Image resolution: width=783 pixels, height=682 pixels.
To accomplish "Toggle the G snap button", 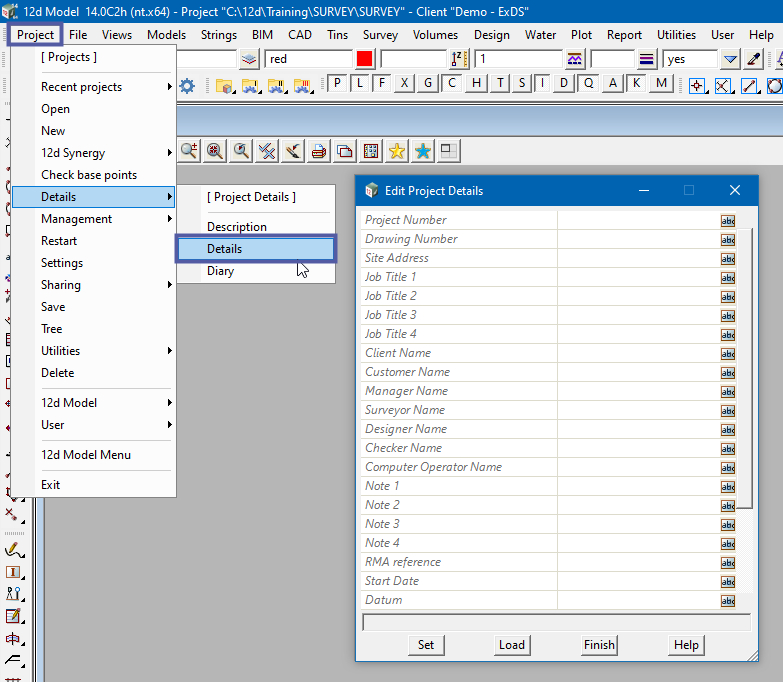I will click(427, 83).
